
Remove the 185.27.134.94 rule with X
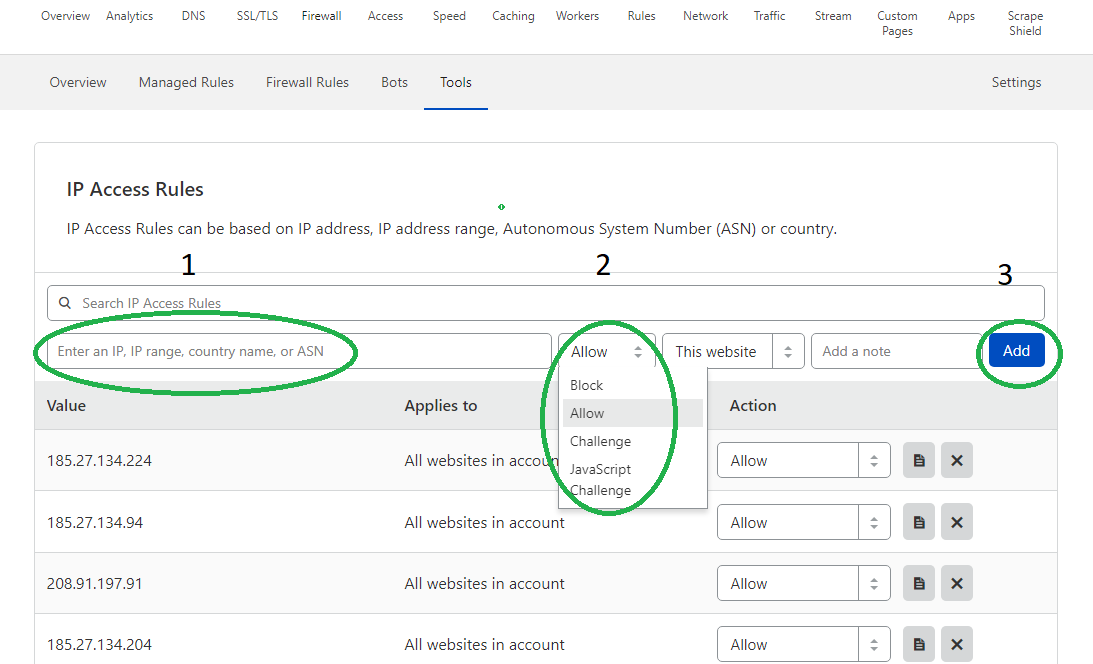pyautogui.click(x=956, y=523)
